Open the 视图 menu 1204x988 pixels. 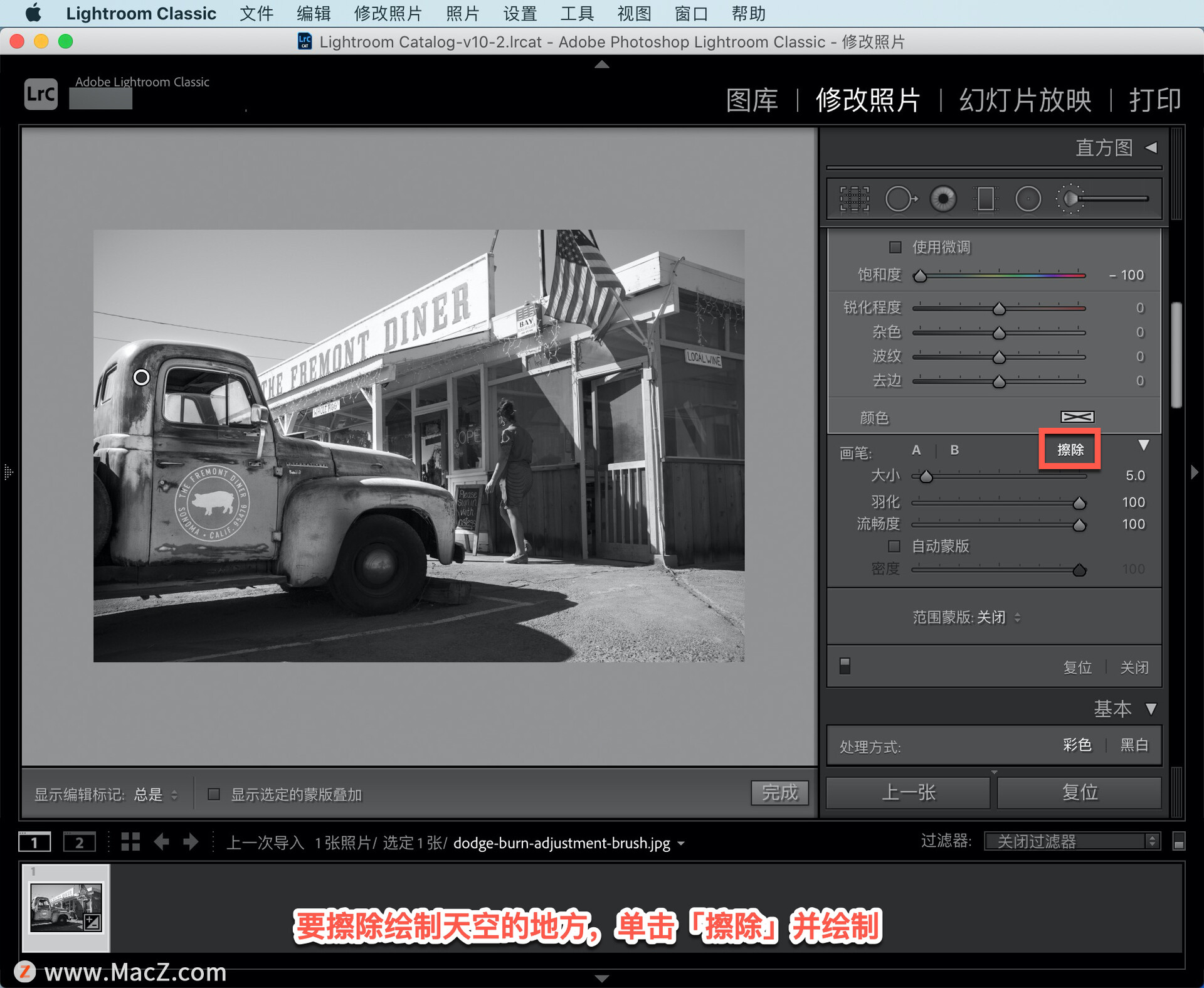[x=634, y=13]
